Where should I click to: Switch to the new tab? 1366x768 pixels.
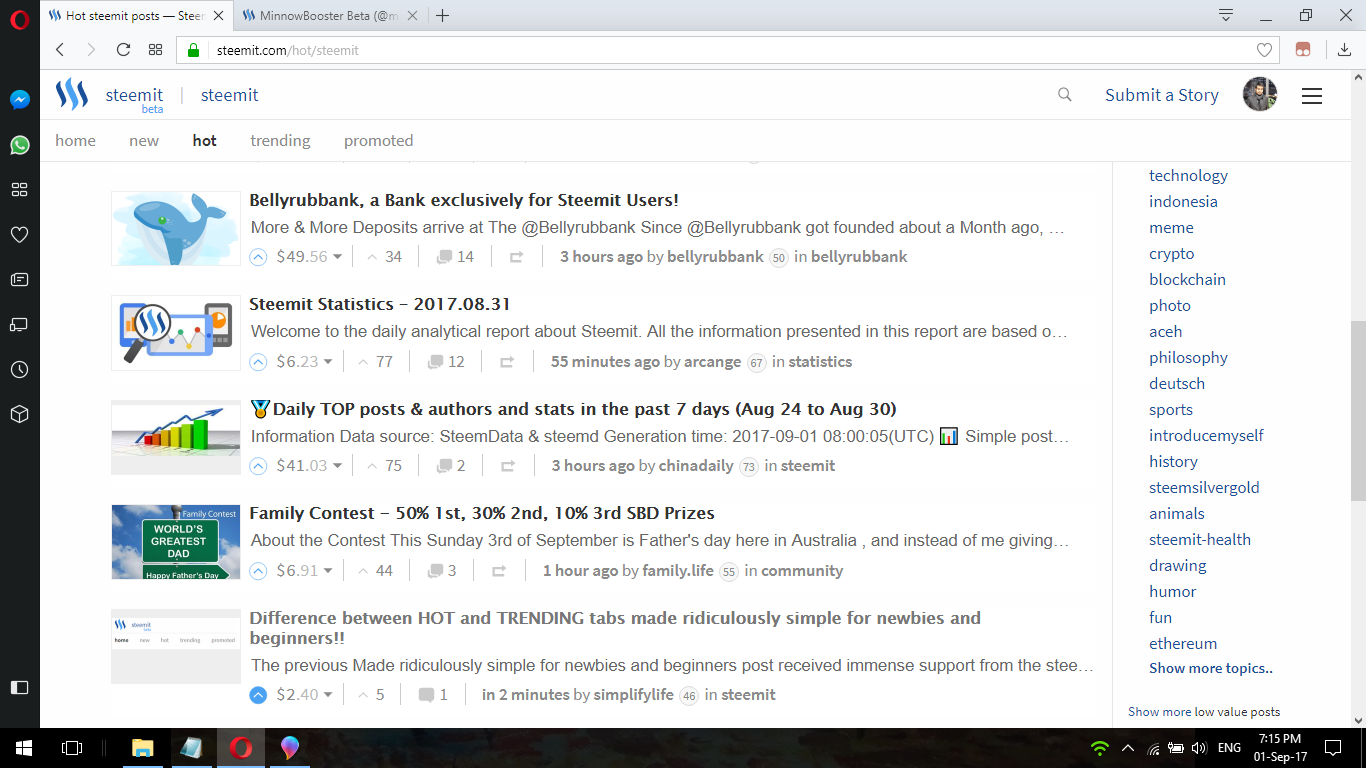coord(144,141)
